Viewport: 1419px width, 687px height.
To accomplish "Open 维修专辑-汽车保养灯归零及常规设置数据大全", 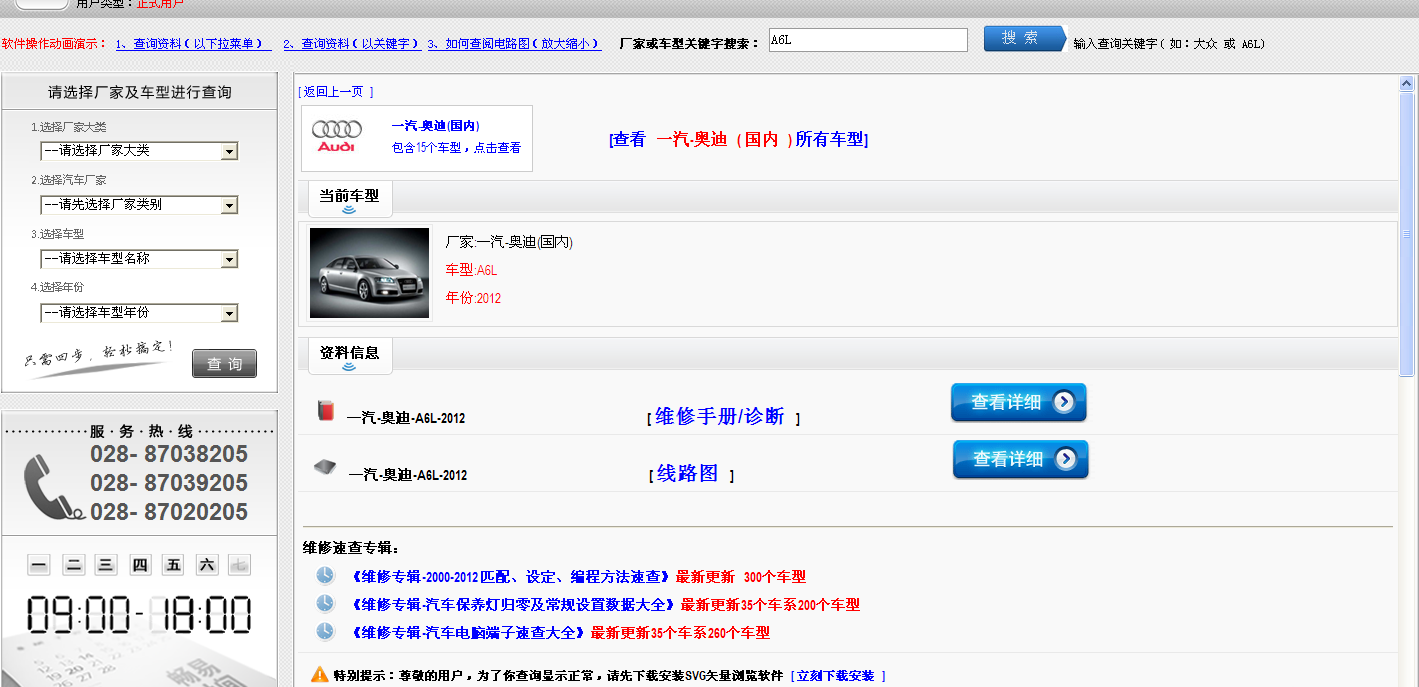I will 513,605.
